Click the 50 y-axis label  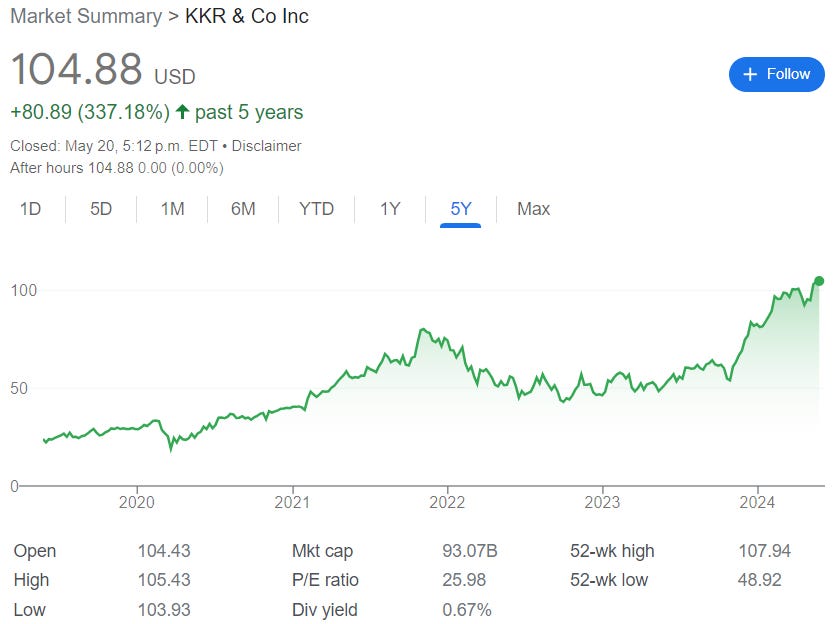[x=19, y=388]
